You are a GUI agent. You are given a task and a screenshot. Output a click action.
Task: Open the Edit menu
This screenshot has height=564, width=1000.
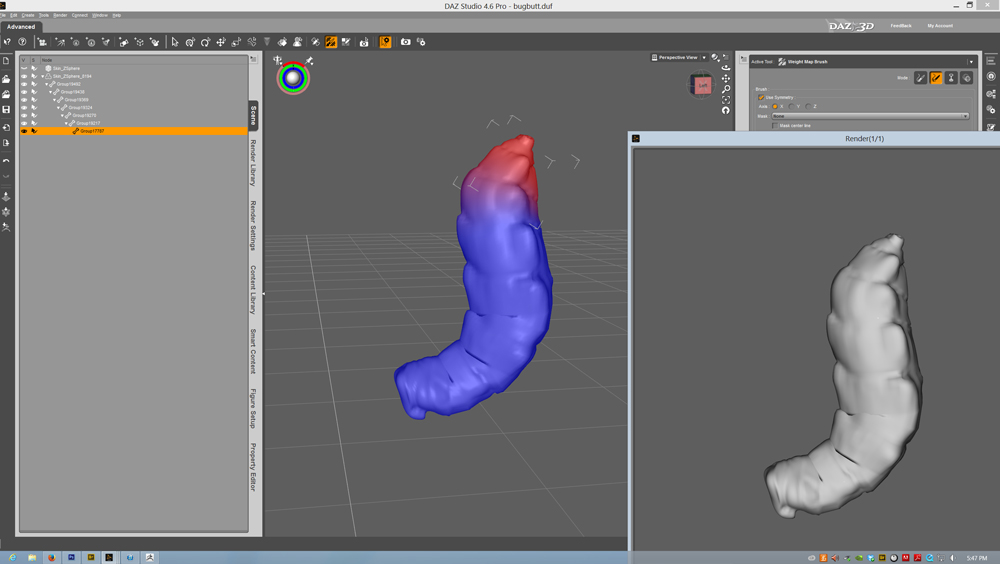(x=13, y=15)
